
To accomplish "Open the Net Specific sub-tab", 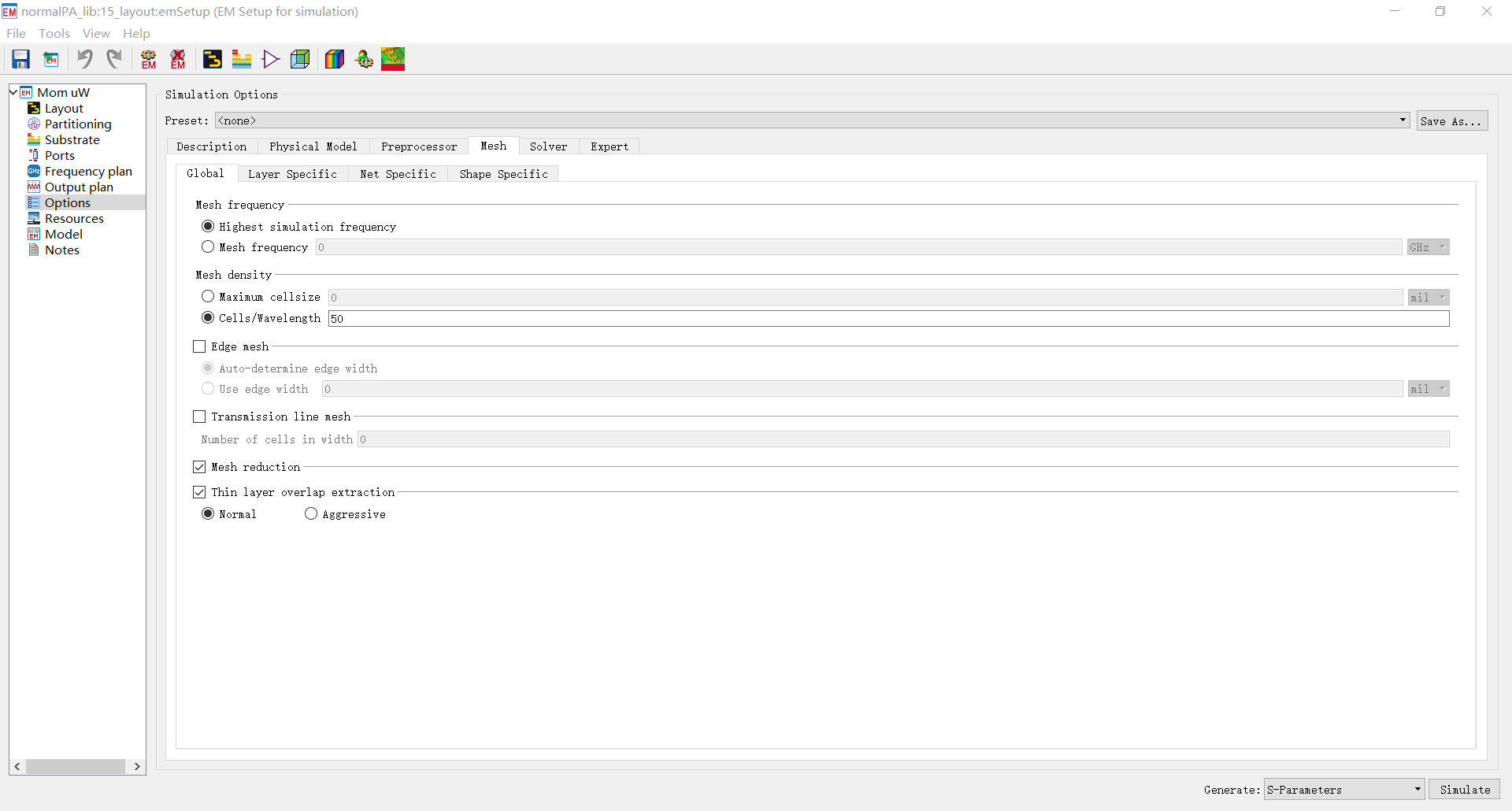I will [398, 174].
